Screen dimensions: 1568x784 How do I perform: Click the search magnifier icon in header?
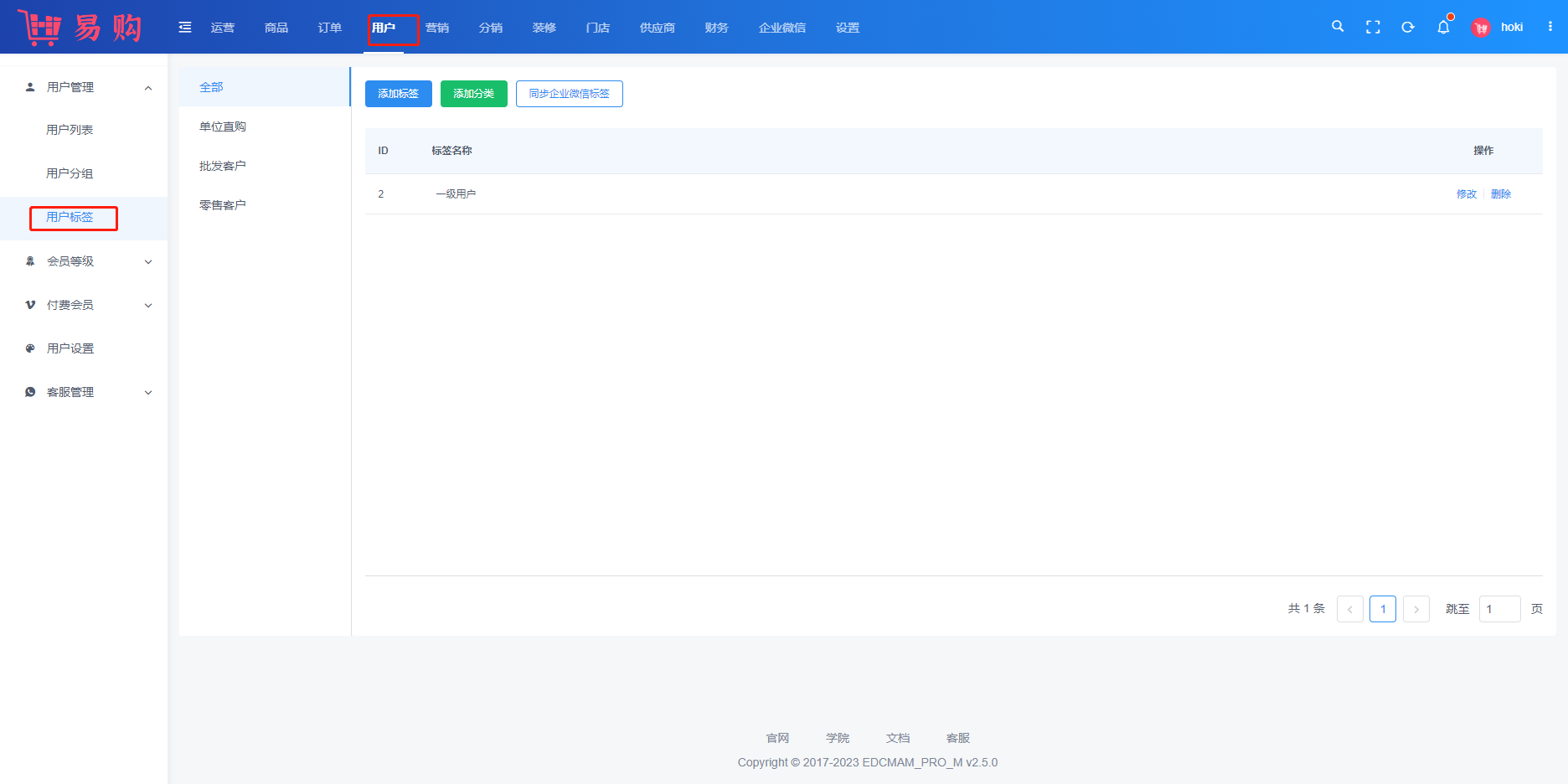pyautogui.click(x=1338, y=27)
